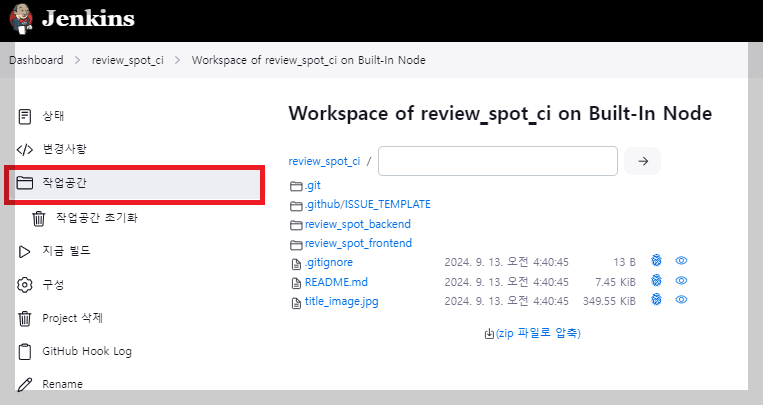The height and width of the screenshot is (405, 763).
Task: Open review_spot_ci in the breadcrumb
Action: [127, 60]
